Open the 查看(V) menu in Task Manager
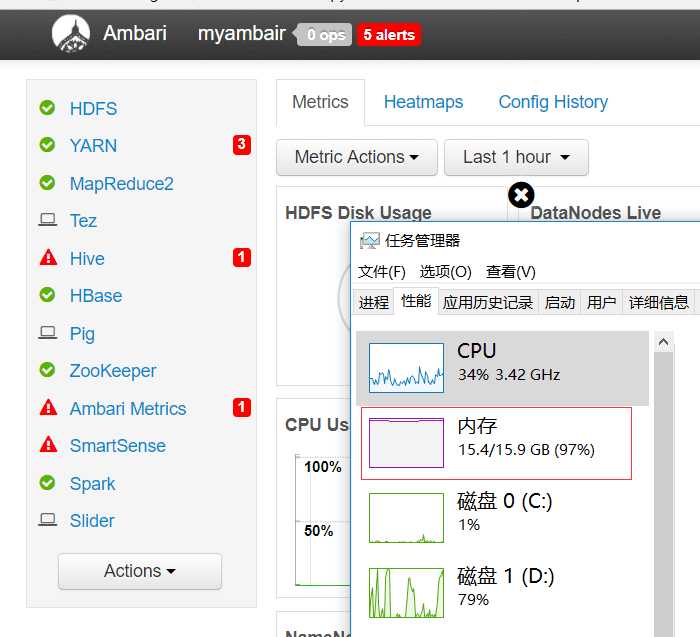The height and width of the screenshot is (637, 700). 510,271
